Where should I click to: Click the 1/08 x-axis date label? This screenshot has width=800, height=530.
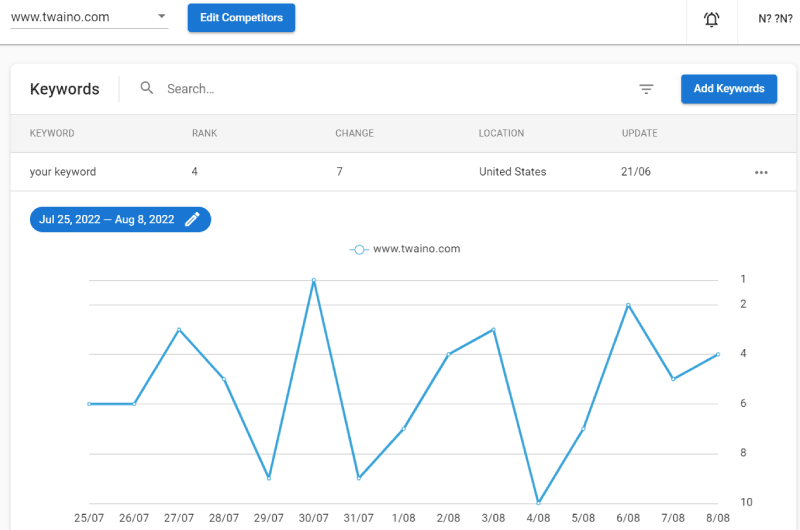404,518
